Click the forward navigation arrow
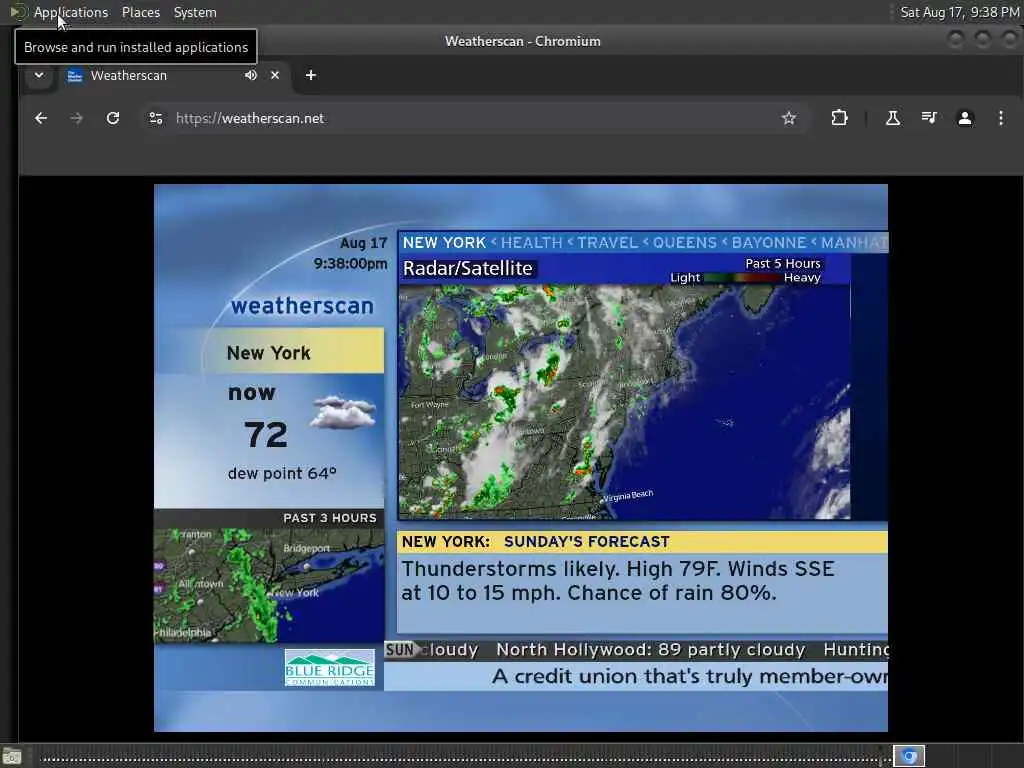1024x768 pixels. (x=76, y=118)
